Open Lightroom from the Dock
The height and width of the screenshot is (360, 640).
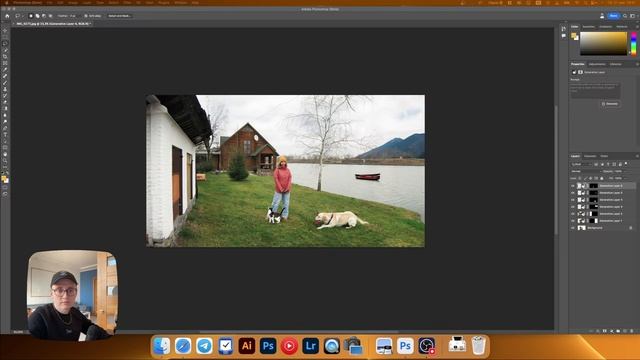[x=311, y=346]
